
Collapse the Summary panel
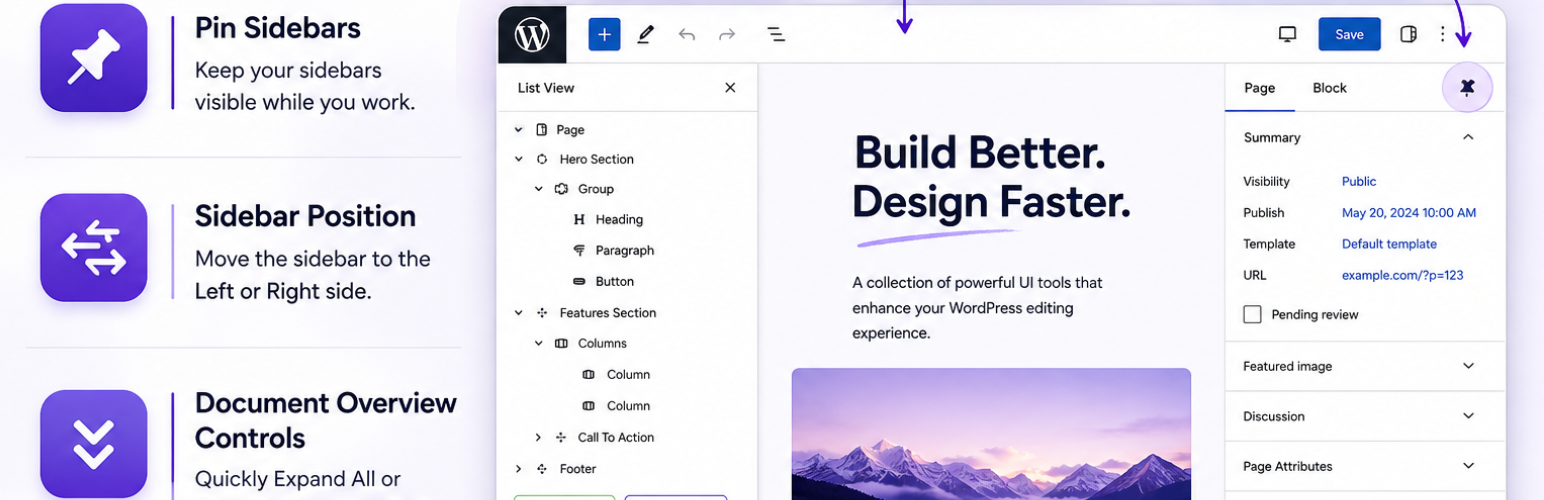tap(1468, 138)
